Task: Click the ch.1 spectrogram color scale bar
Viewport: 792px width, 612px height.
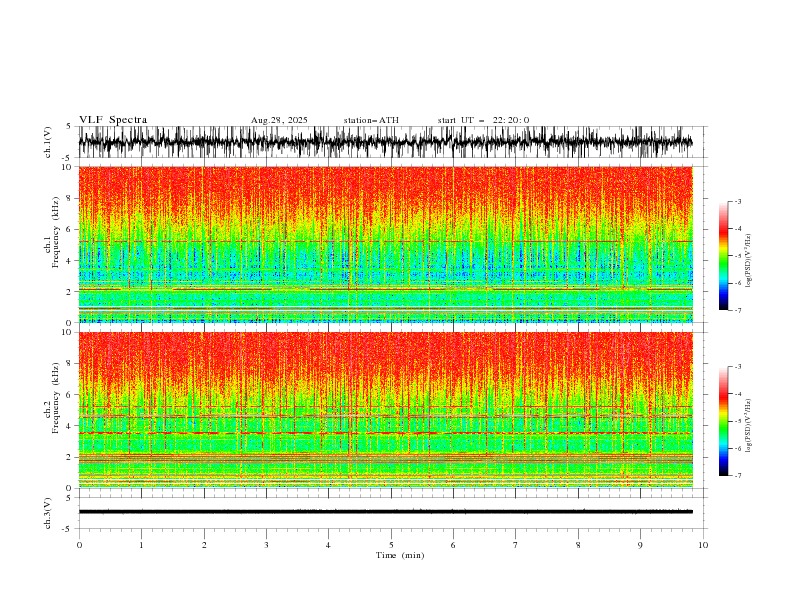Action: [x=724, y=256]
